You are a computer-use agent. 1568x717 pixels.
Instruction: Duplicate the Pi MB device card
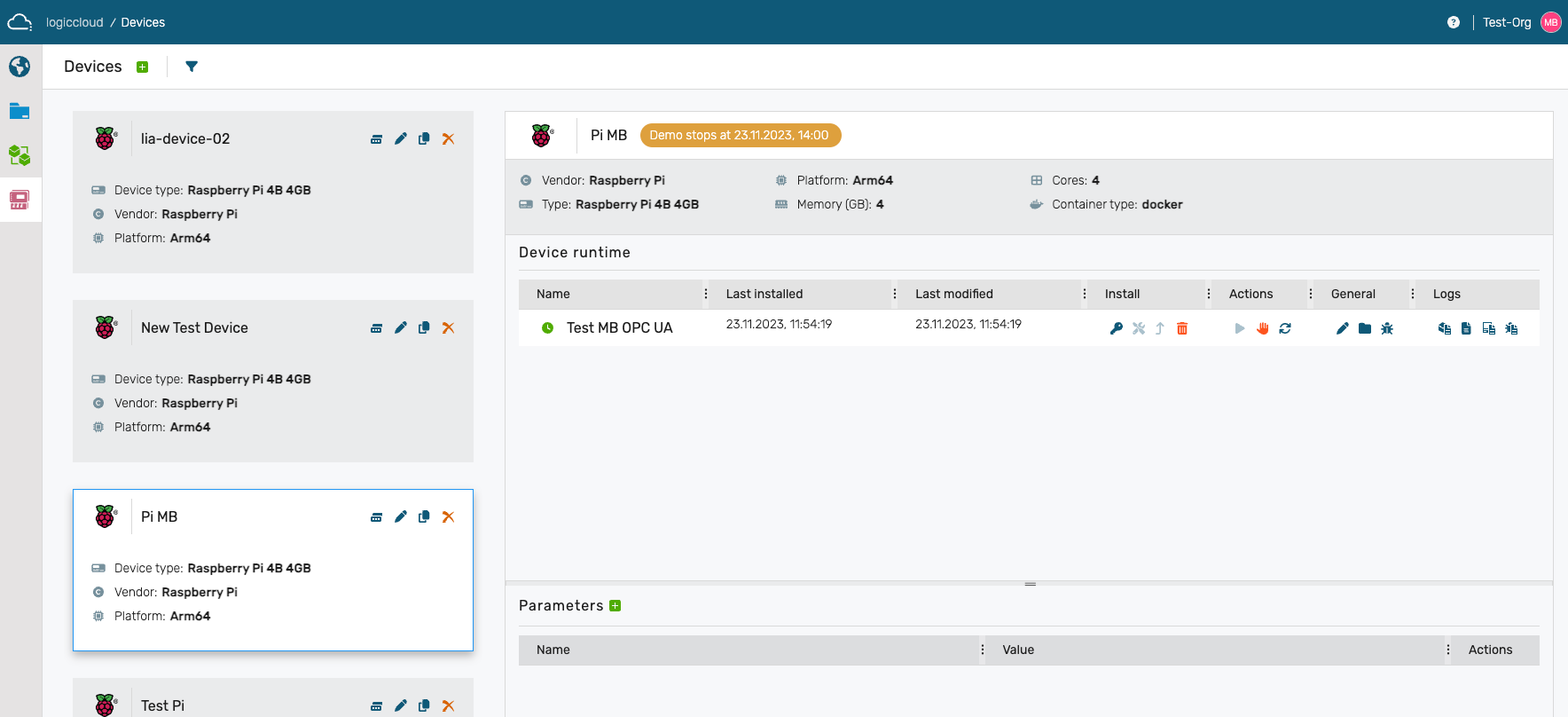tap(424, 517)
